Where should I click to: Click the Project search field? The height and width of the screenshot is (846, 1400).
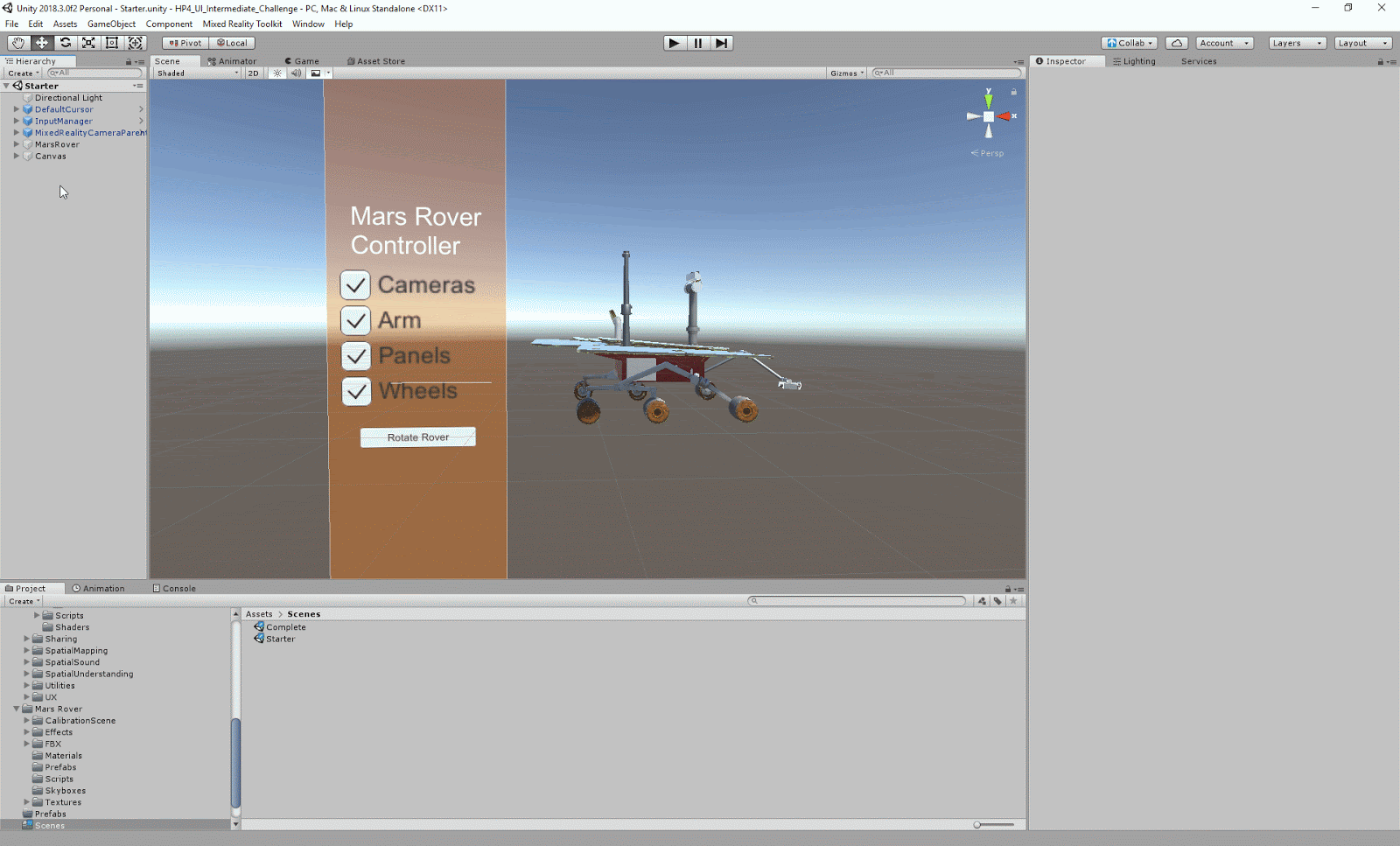coord(857,601)
